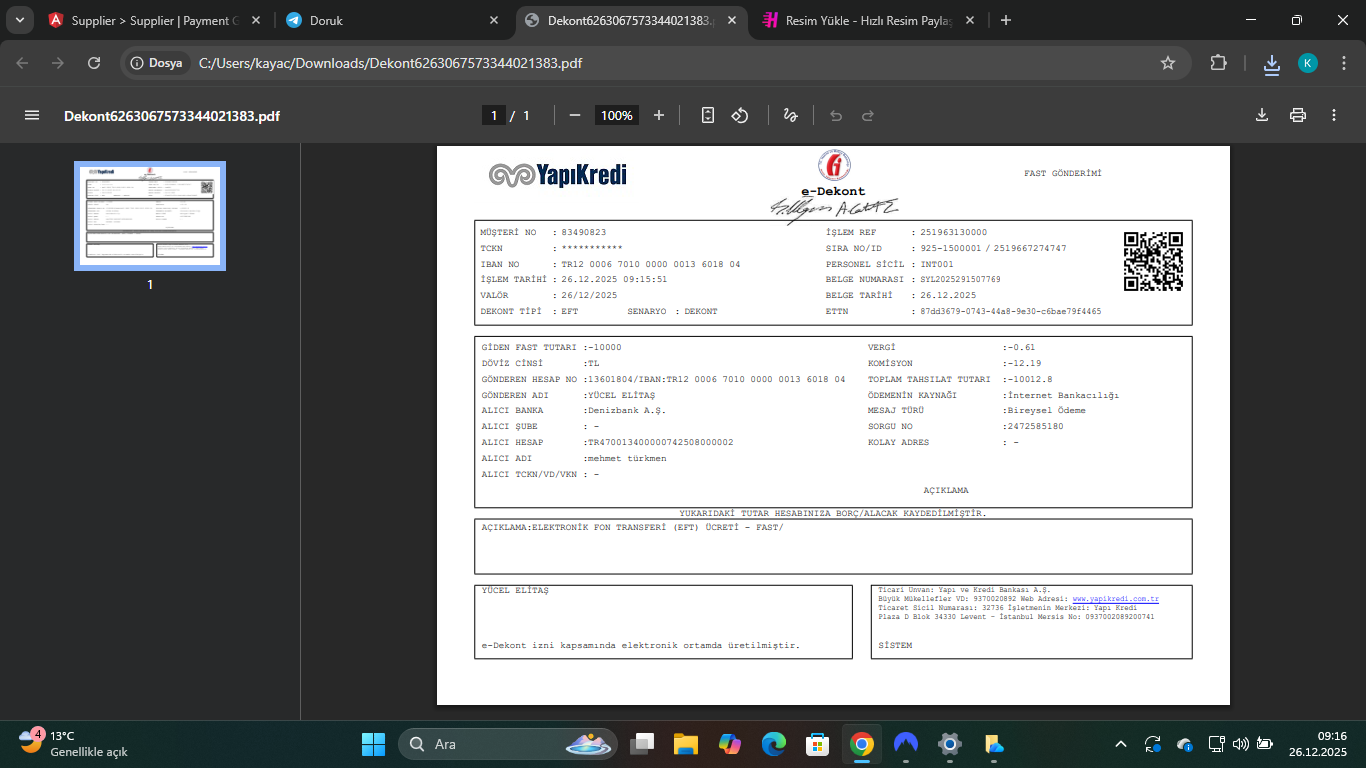Click receiver name mehmet türkmen

pos(626,458)
